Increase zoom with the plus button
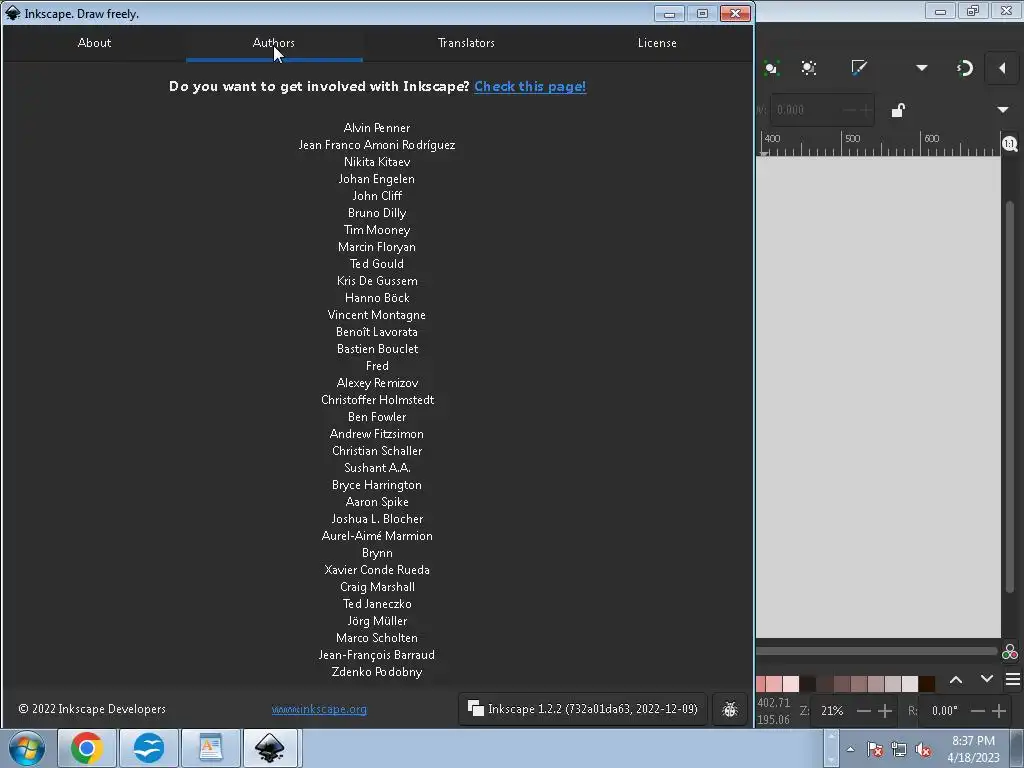 pos(885,711)
